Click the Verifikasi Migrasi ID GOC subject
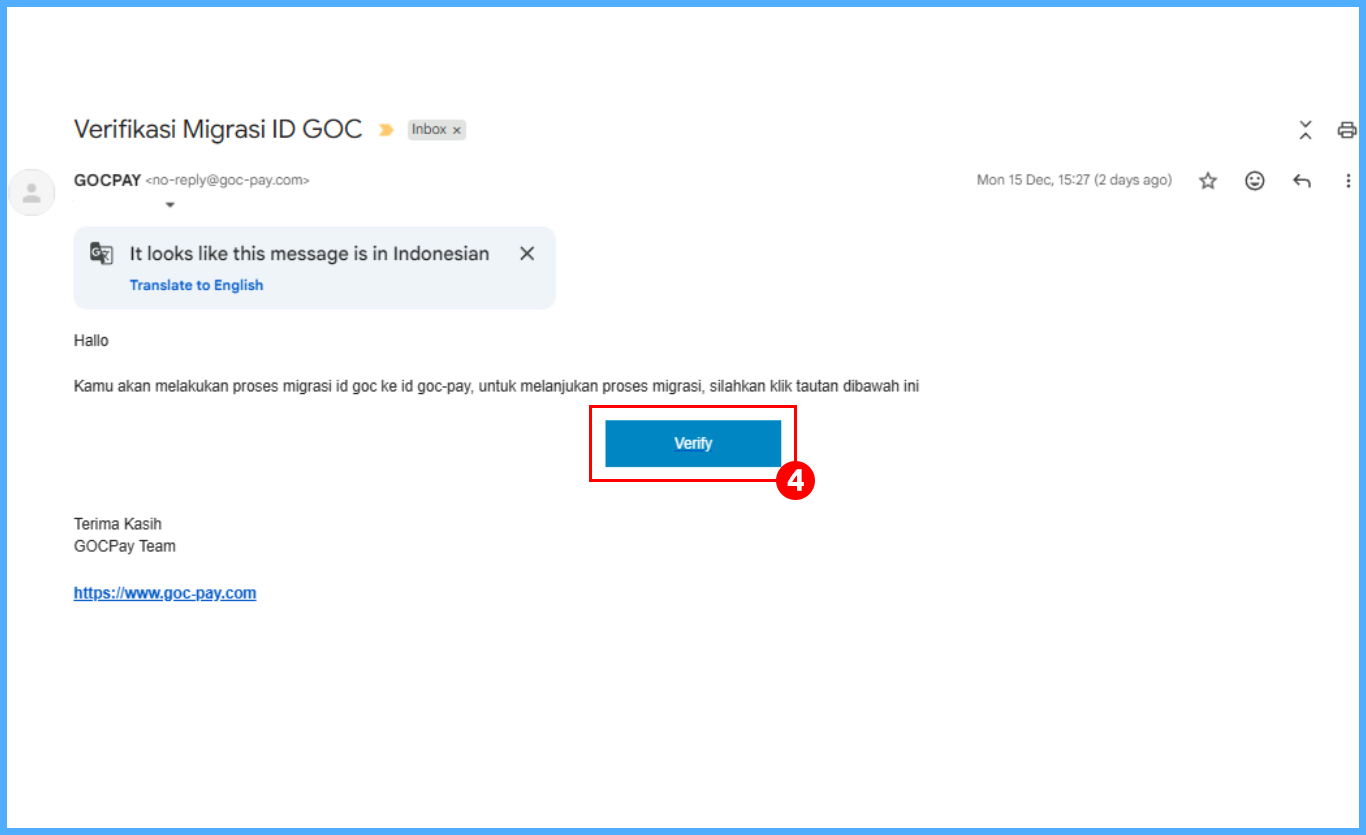Screen dimensions: 1366x835 coord(218,129)
